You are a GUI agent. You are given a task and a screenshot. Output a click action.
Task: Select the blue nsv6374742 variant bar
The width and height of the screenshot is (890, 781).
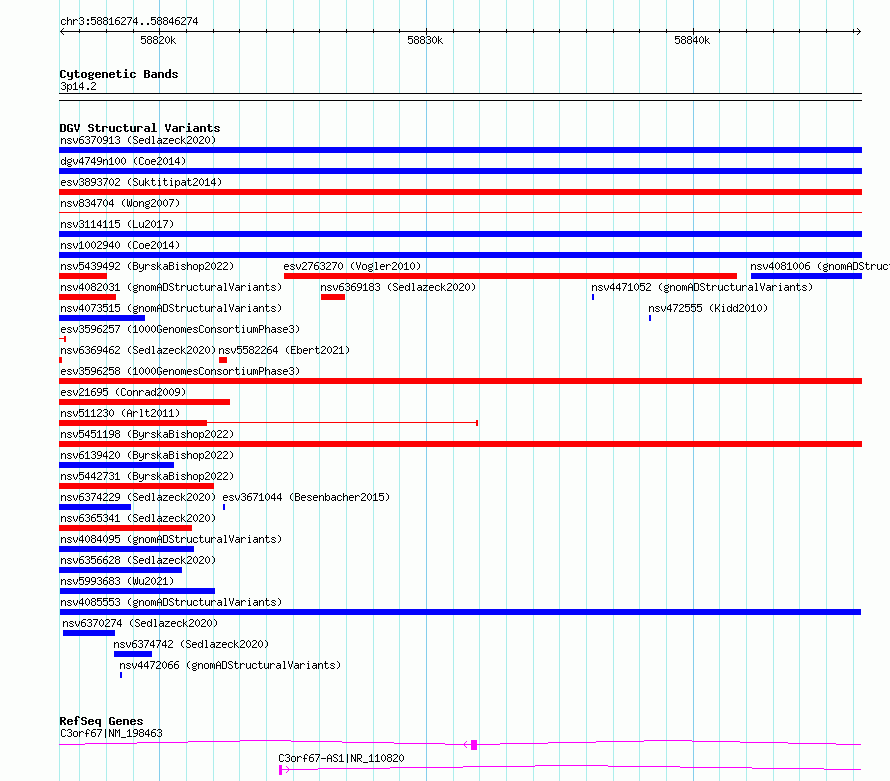tap(133, 654)
